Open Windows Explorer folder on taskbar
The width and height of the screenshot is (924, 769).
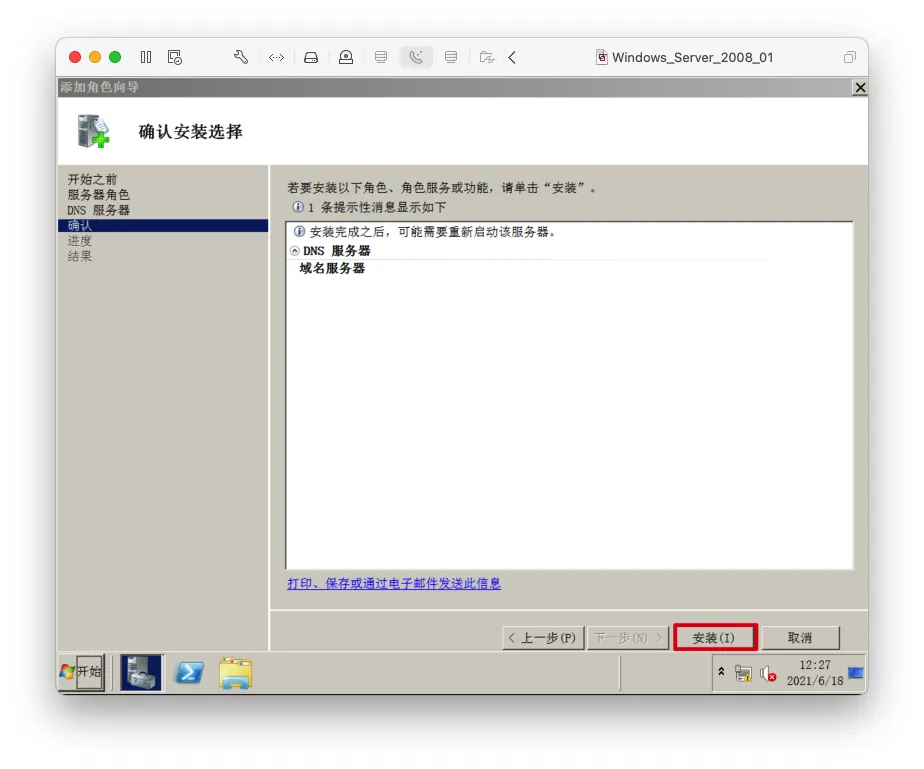point(235,672)
